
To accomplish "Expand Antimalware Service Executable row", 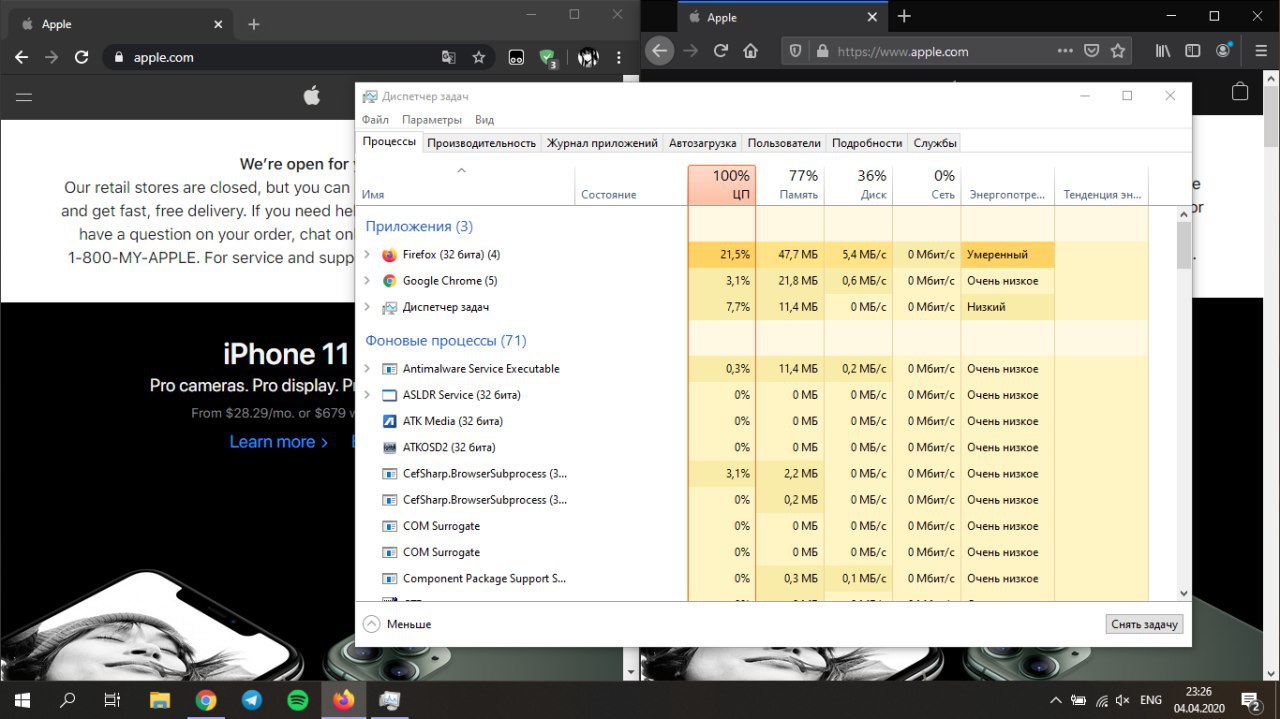I will coord(368,369).
